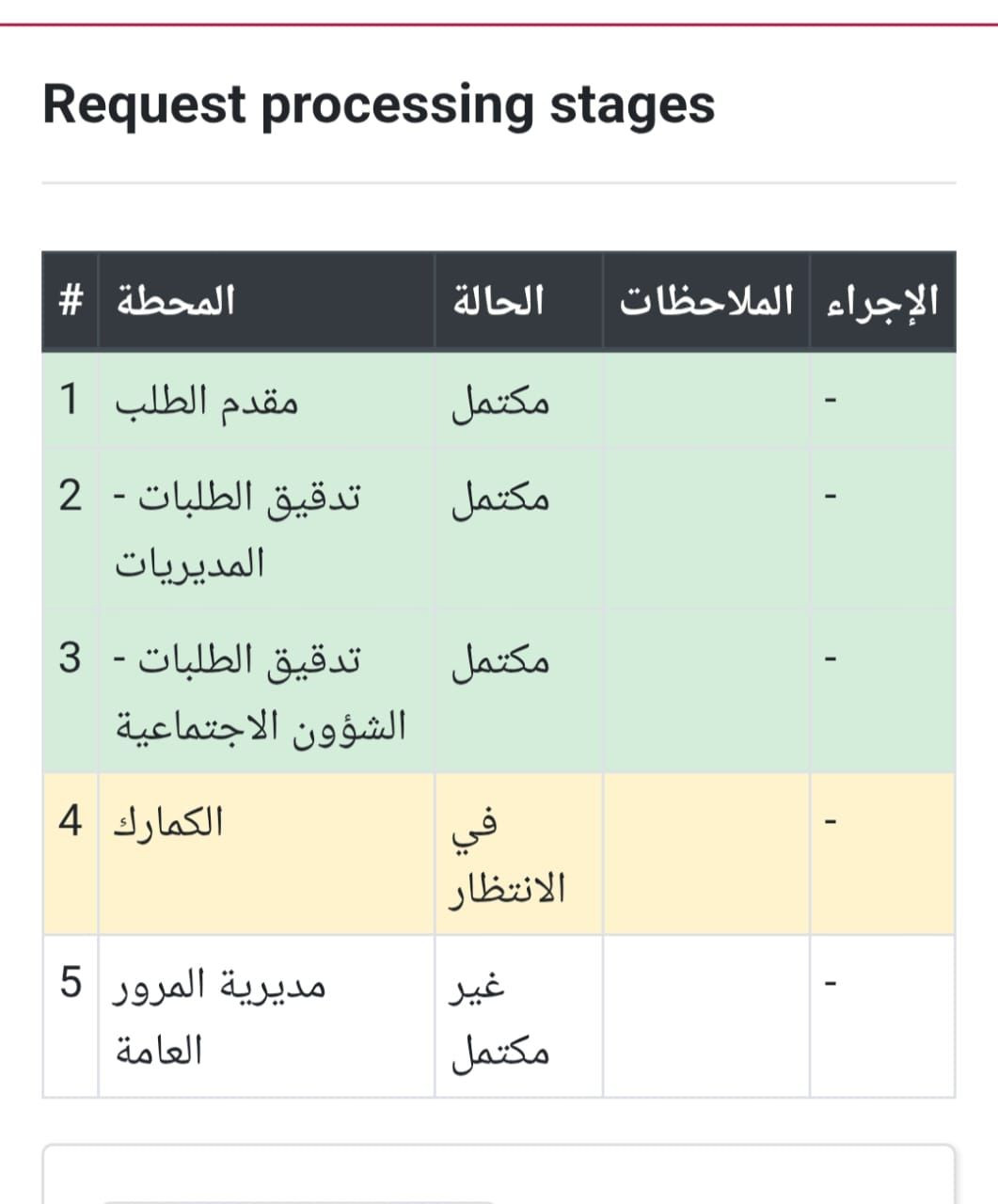Screen dimensions: 998x1204
Task: Select the 'تدقيق الطلبات - الشؤون الاجتماعية' cell
Action: click(x=260, y=691)
